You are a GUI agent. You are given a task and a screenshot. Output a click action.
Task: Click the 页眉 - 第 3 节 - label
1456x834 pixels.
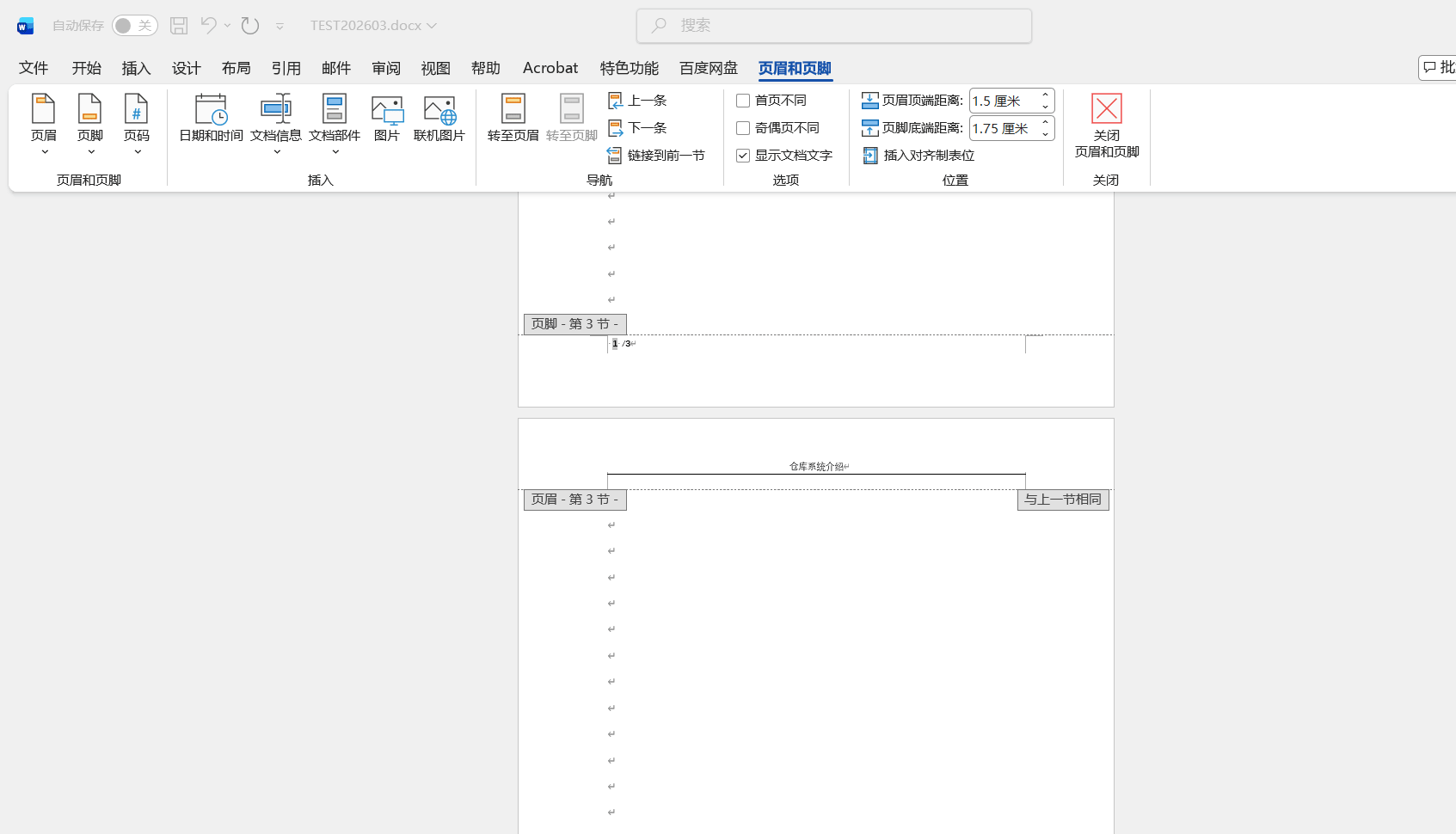tap(574, 500)
